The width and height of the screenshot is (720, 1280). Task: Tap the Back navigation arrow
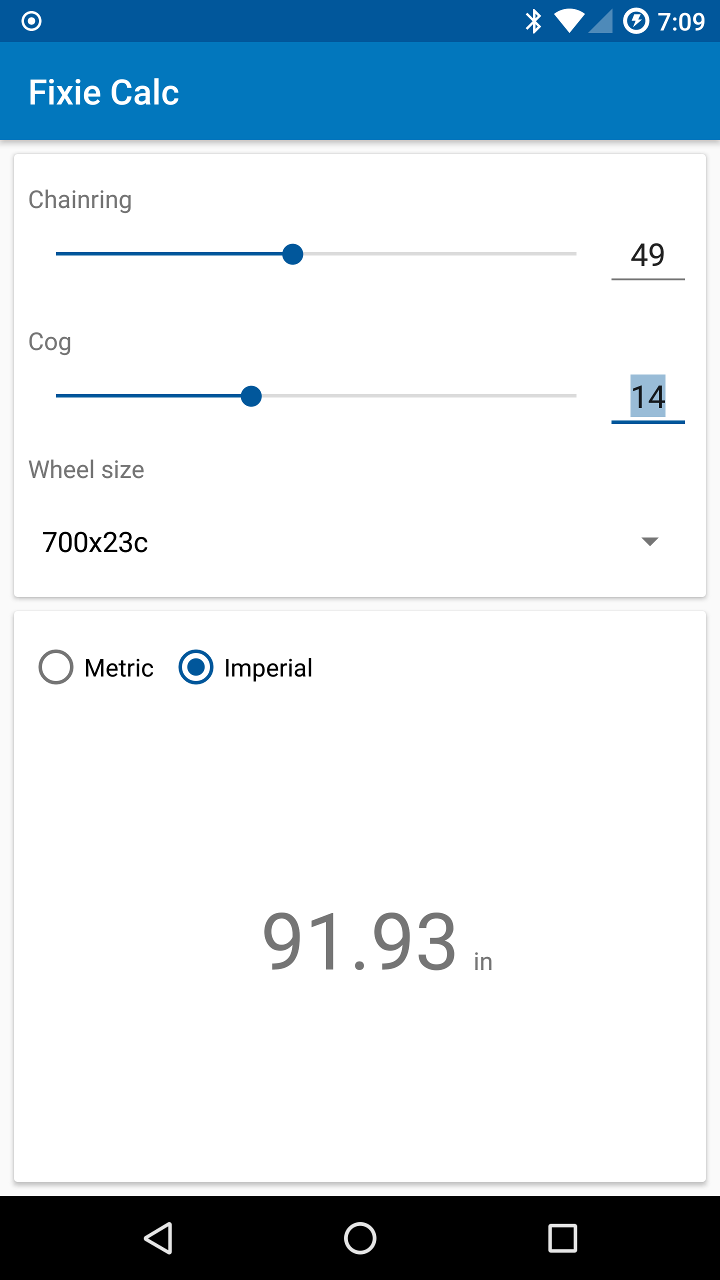pyautogui.click(x=158, y=1237)
